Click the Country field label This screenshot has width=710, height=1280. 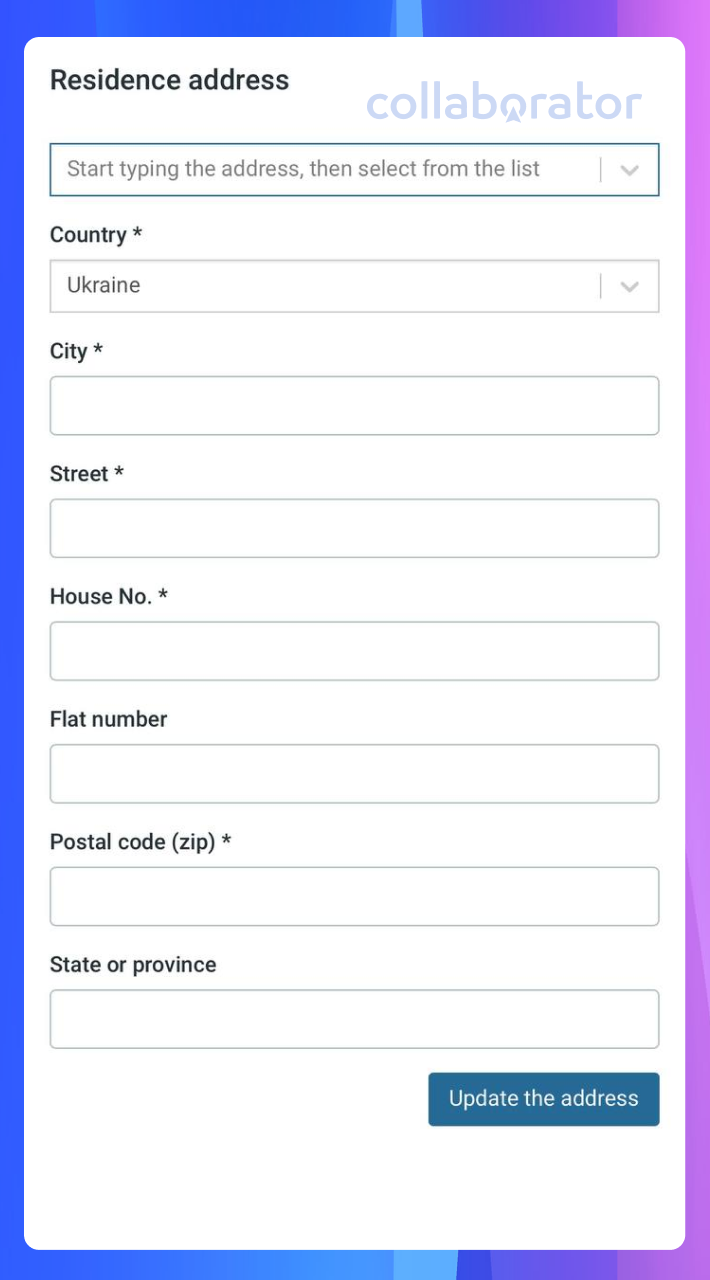click(96, 235)
